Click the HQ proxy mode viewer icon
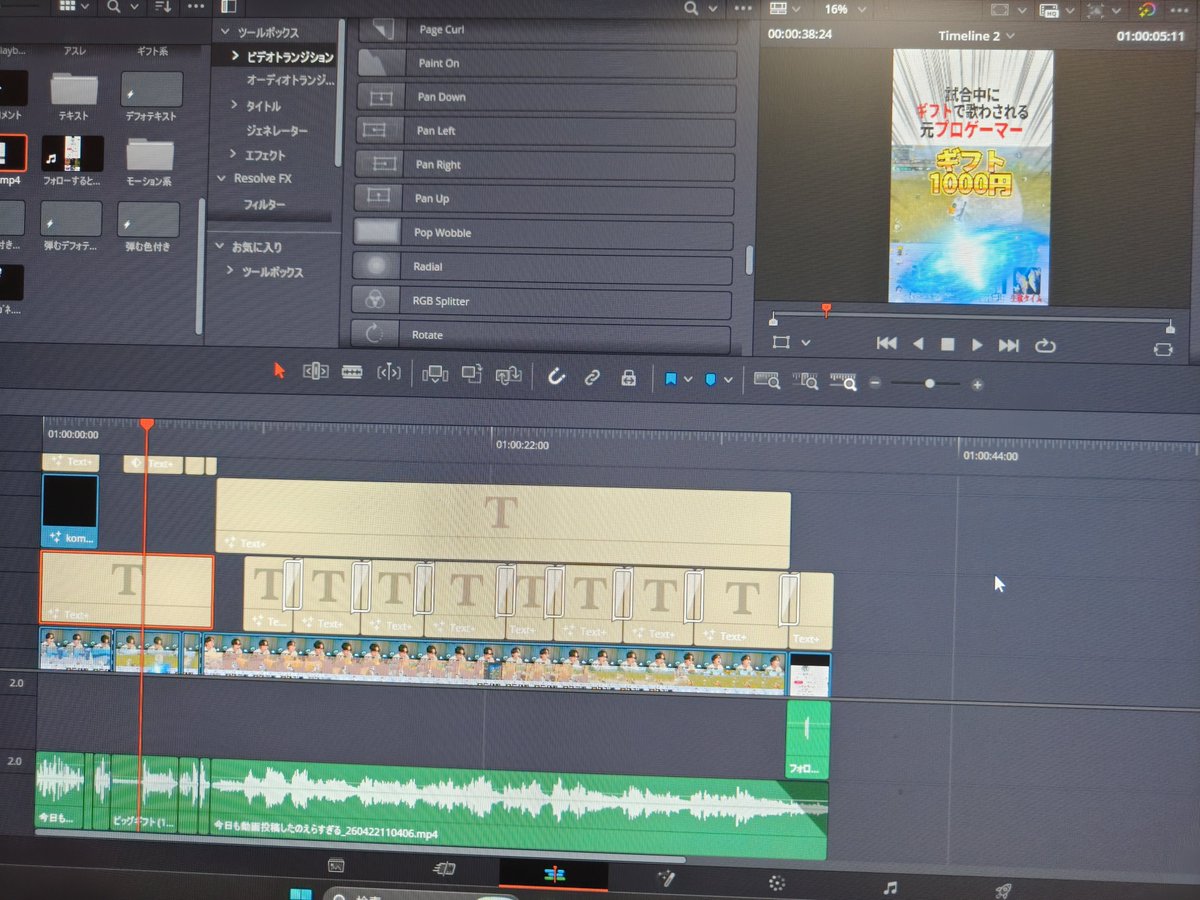1200x900 pixels. coord(1050,10)
